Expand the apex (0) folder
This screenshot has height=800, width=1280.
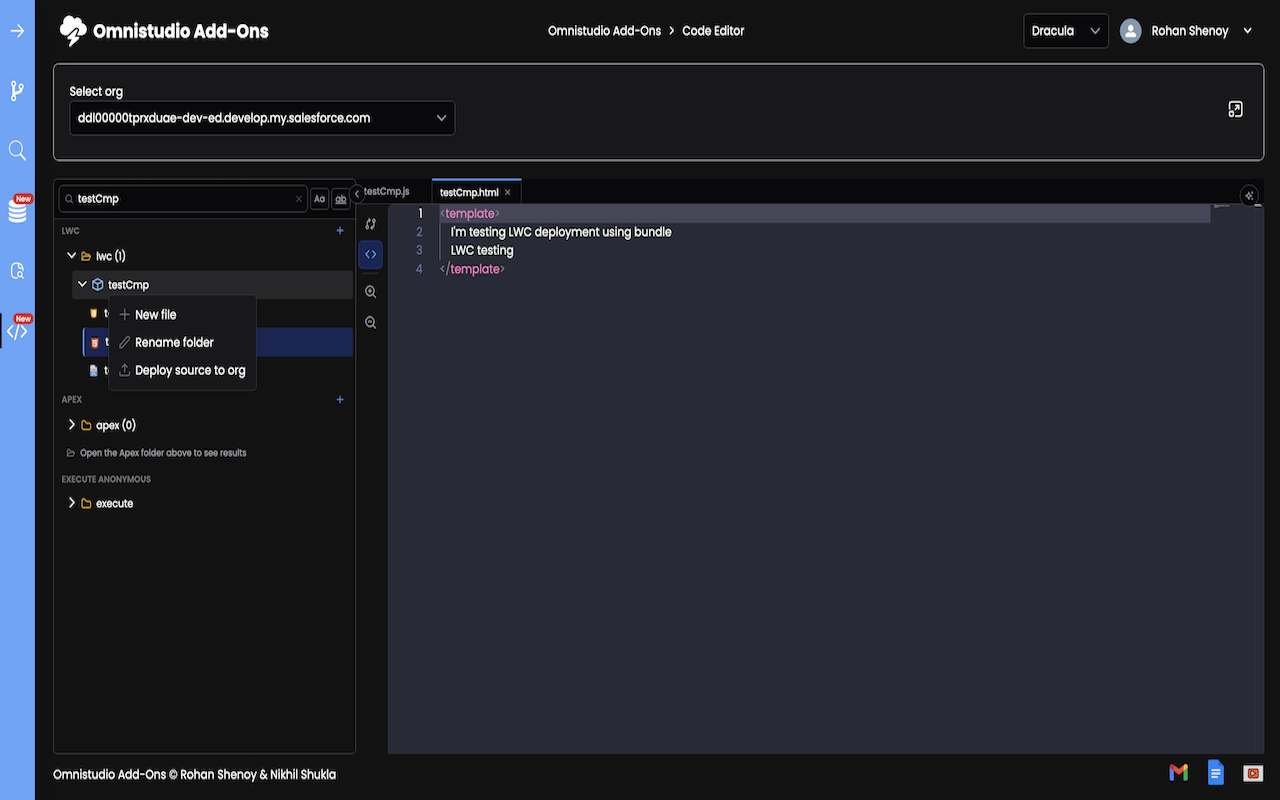(x=72, y=425)
